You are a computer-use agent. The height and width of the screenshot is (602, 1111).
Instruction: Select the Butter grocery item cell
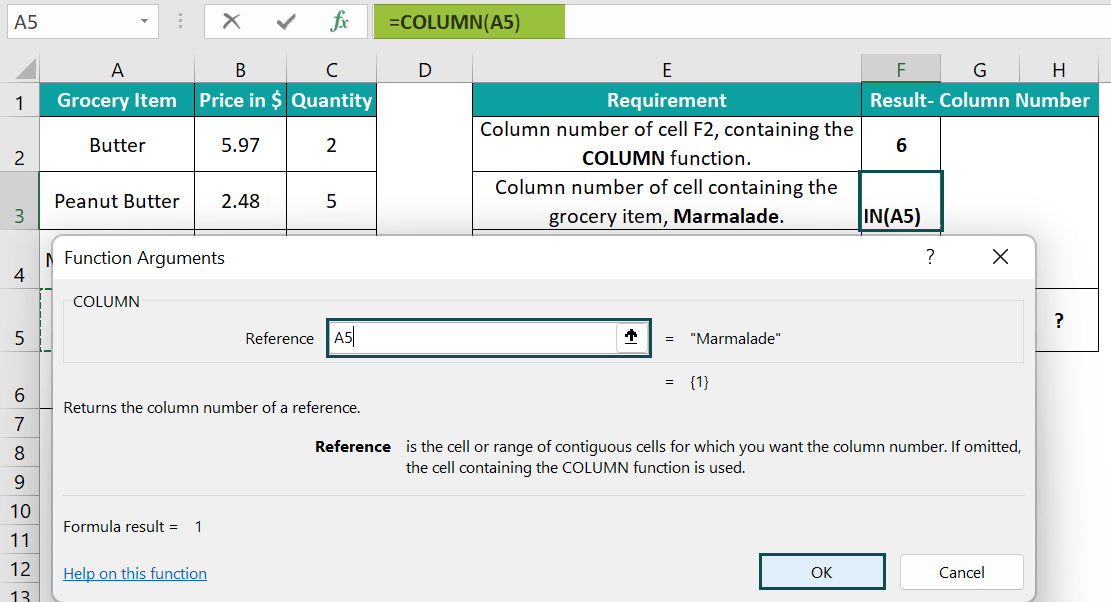[117, 144]
